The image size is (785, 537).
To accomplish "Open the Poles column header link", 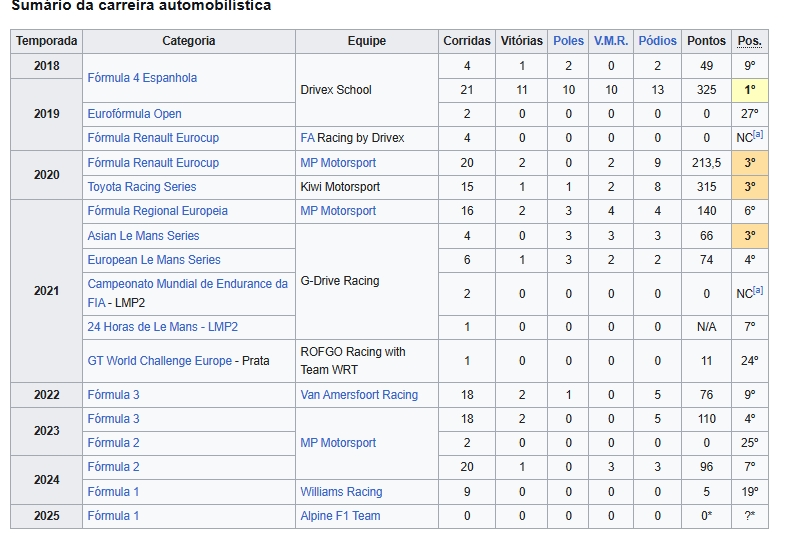I will pos(568,41).
